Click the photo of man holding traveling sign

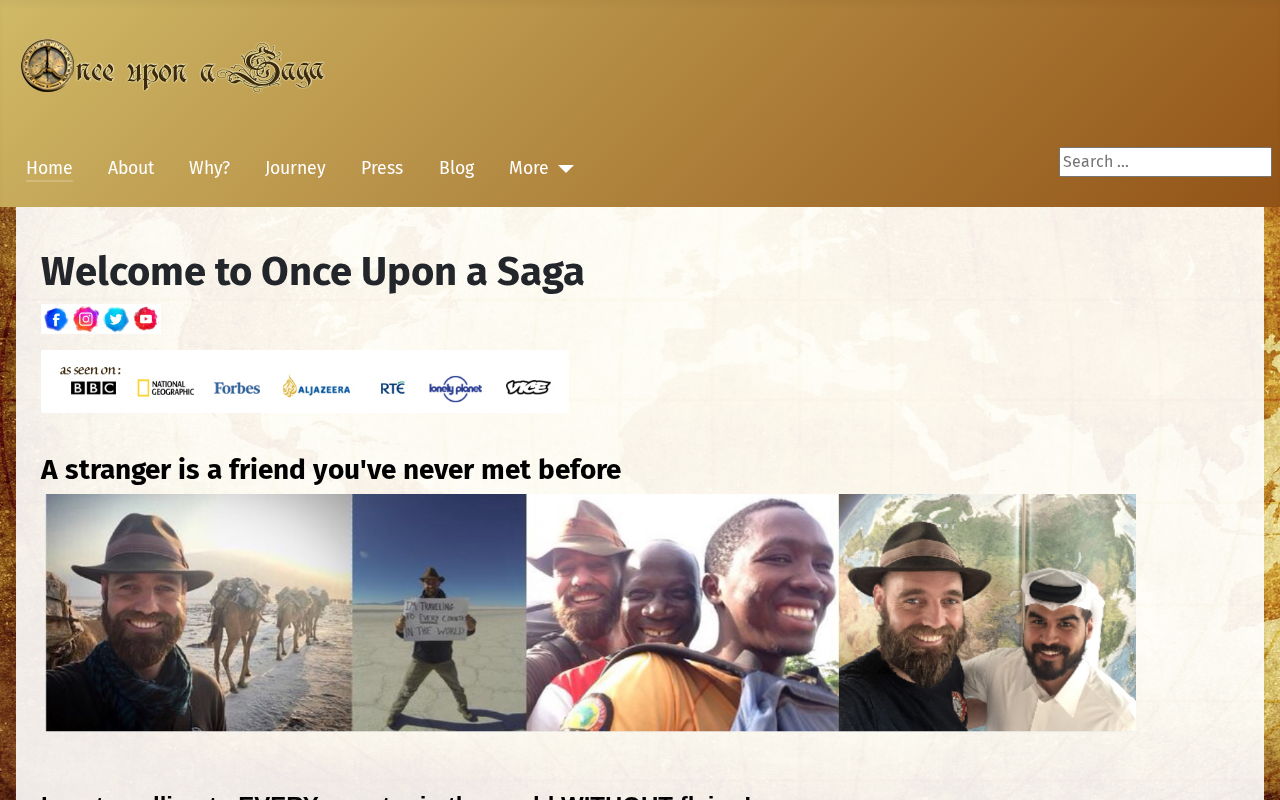coord(439,612)
